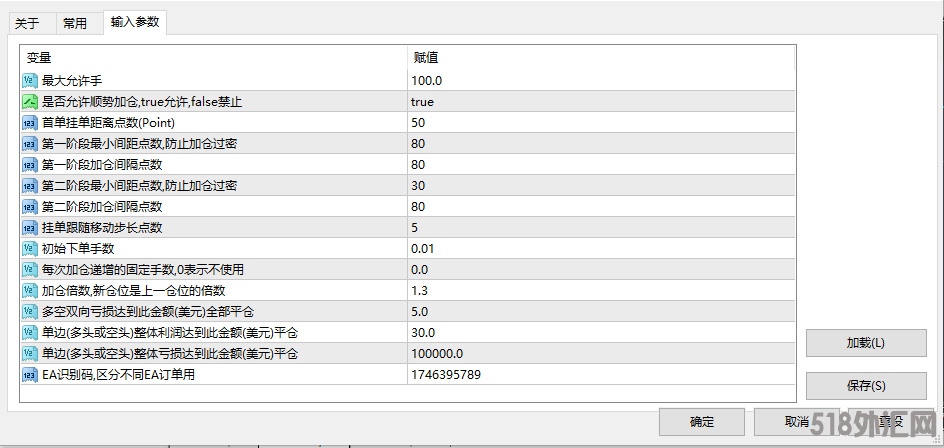The width and height of the screenshot is (944, 448).
Task: Click the icon beside 单边整体亏损达到此金额
Action: click(30, 353)
